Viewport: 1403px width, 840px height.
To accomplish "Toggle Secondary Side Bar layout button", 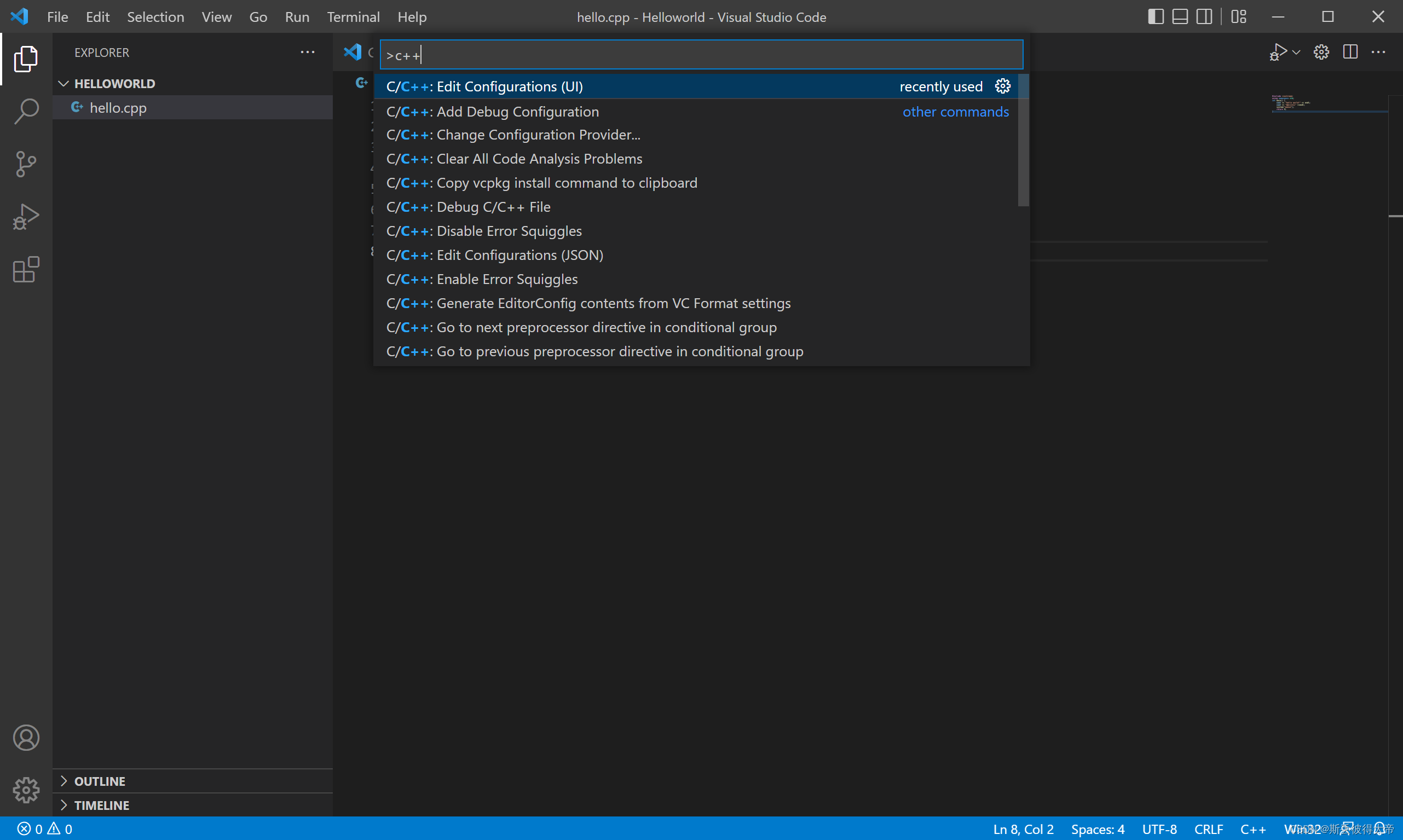I will coord(1204,17).
